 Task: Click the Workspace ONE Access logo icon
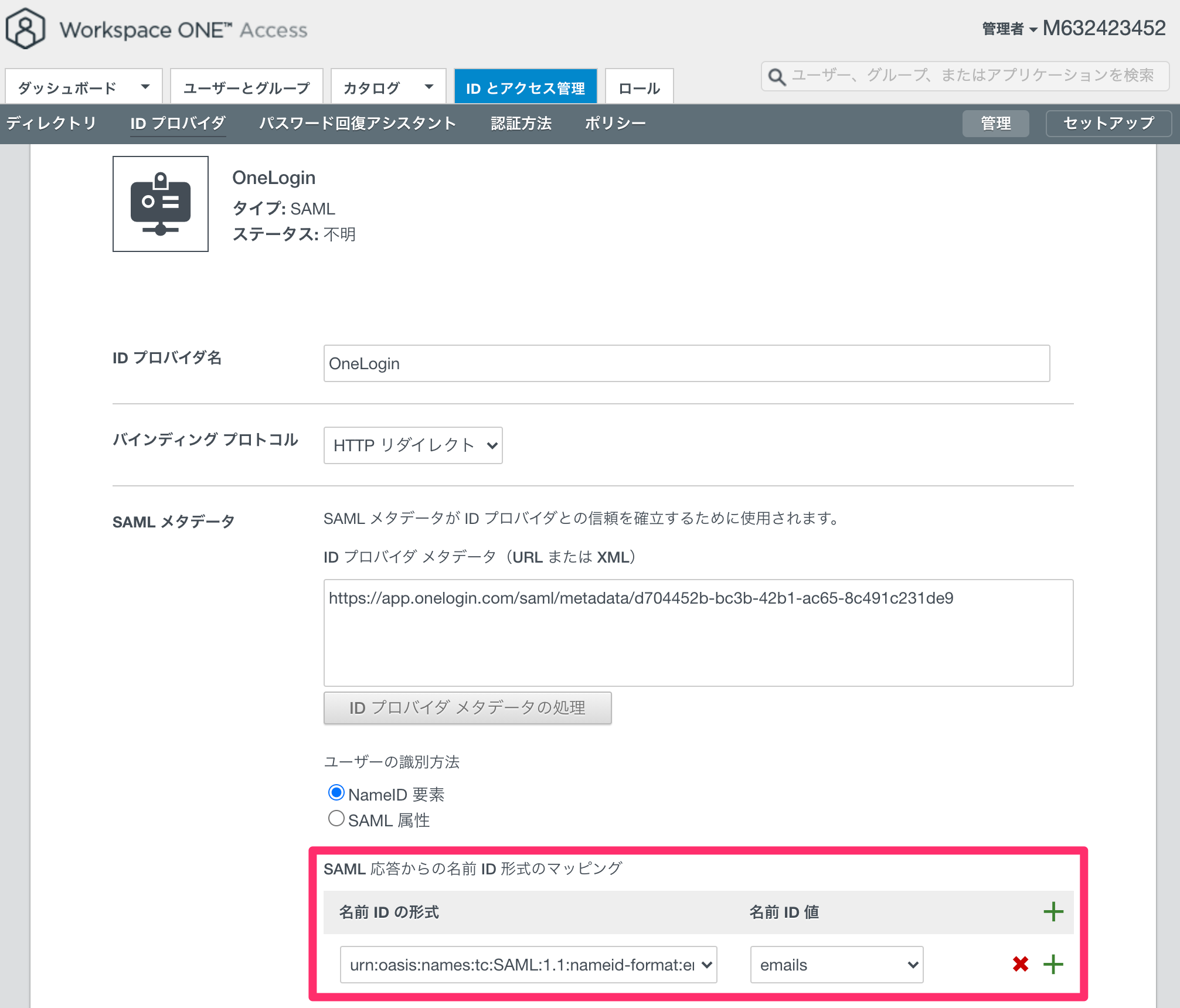pyautogui.click(x=25, y=29)
